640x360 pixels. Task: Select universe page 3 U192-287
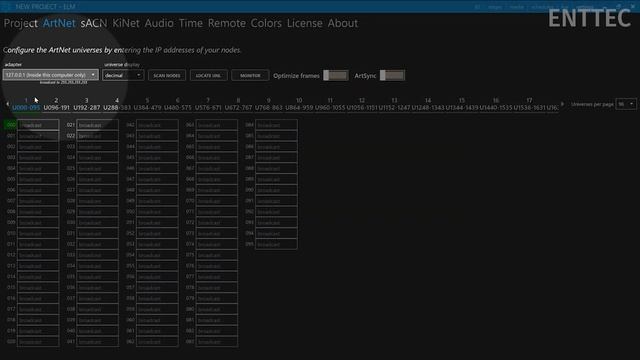click(87, 104)
